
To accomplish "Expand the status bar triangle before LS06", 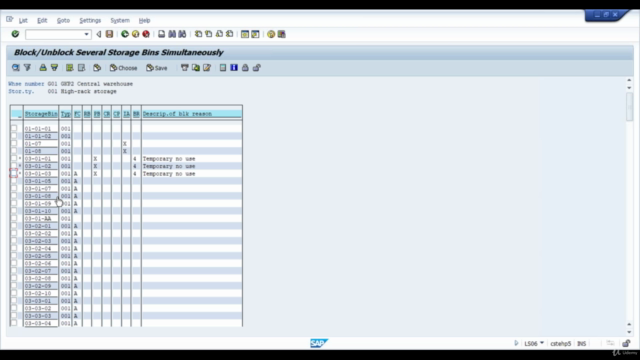I will [516, 343].
